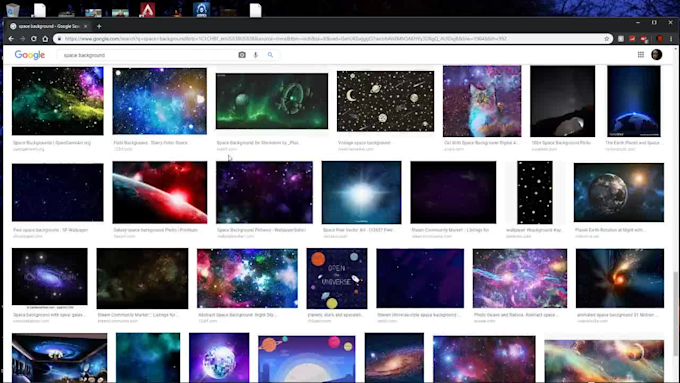This screenshot has width=680, height=383.
Task: Go back with the browser back arrow
Action: click(11, 39)
